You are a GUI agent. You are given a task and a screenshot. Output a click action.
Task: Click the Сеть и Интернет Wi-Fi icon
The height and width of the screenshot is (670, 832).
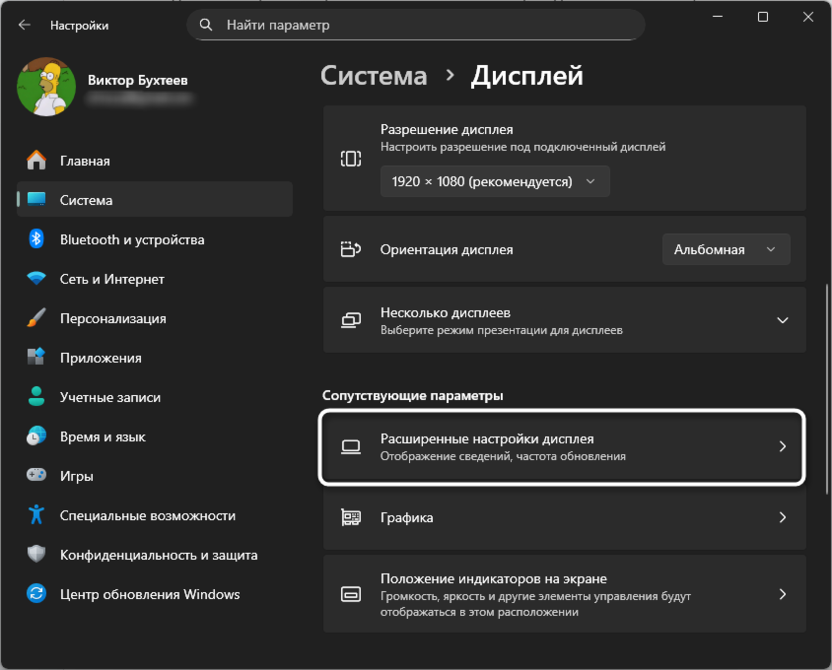coord(37,279)
